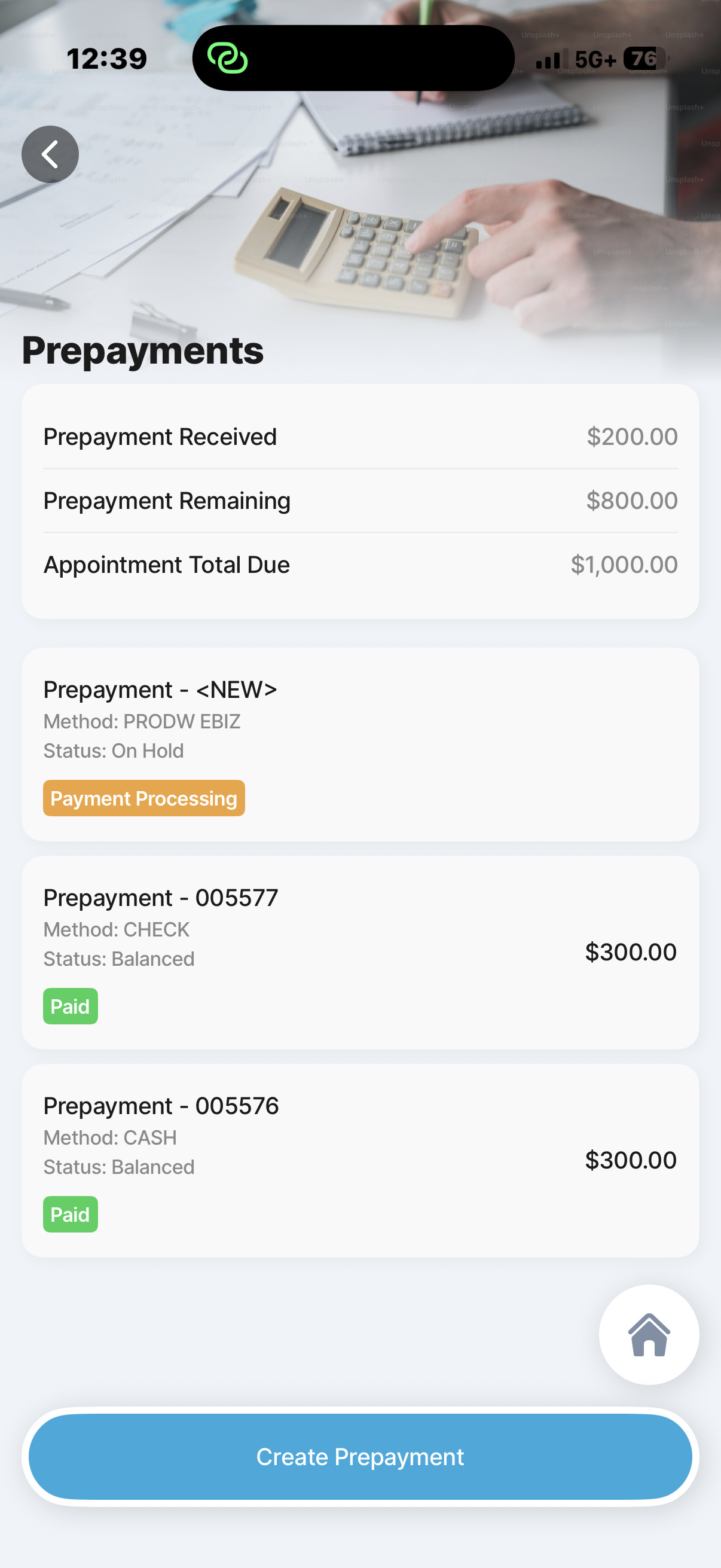Tap the Paid badge on Prepayment 005577
This screenshot has width=721, height=1568.
tap(70, 1006)
